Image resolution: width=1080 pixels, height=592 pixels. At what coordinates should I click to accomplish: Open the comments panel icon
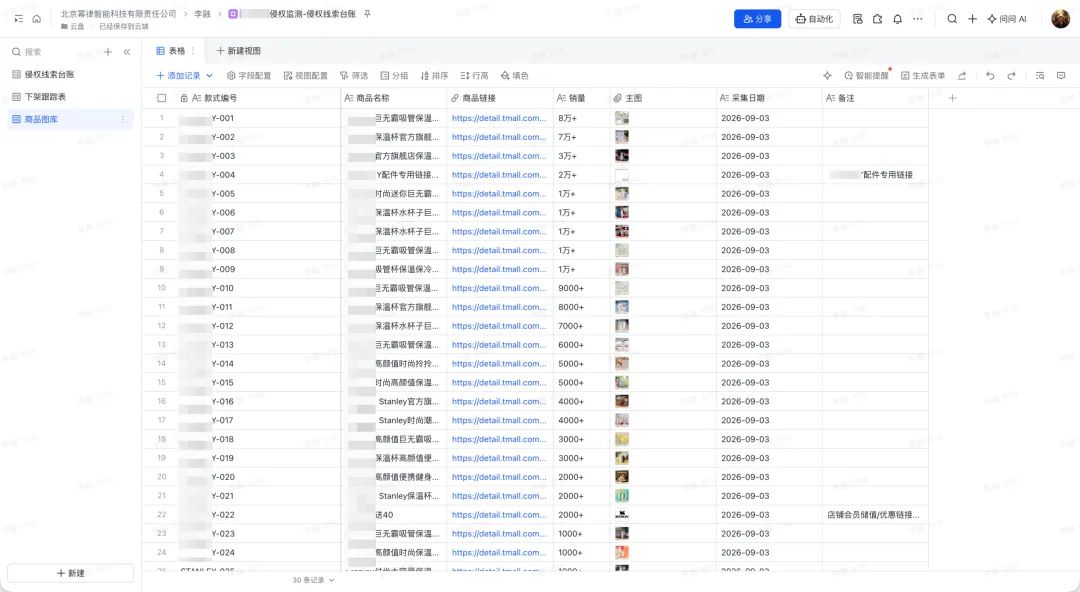click(1061, 76)
